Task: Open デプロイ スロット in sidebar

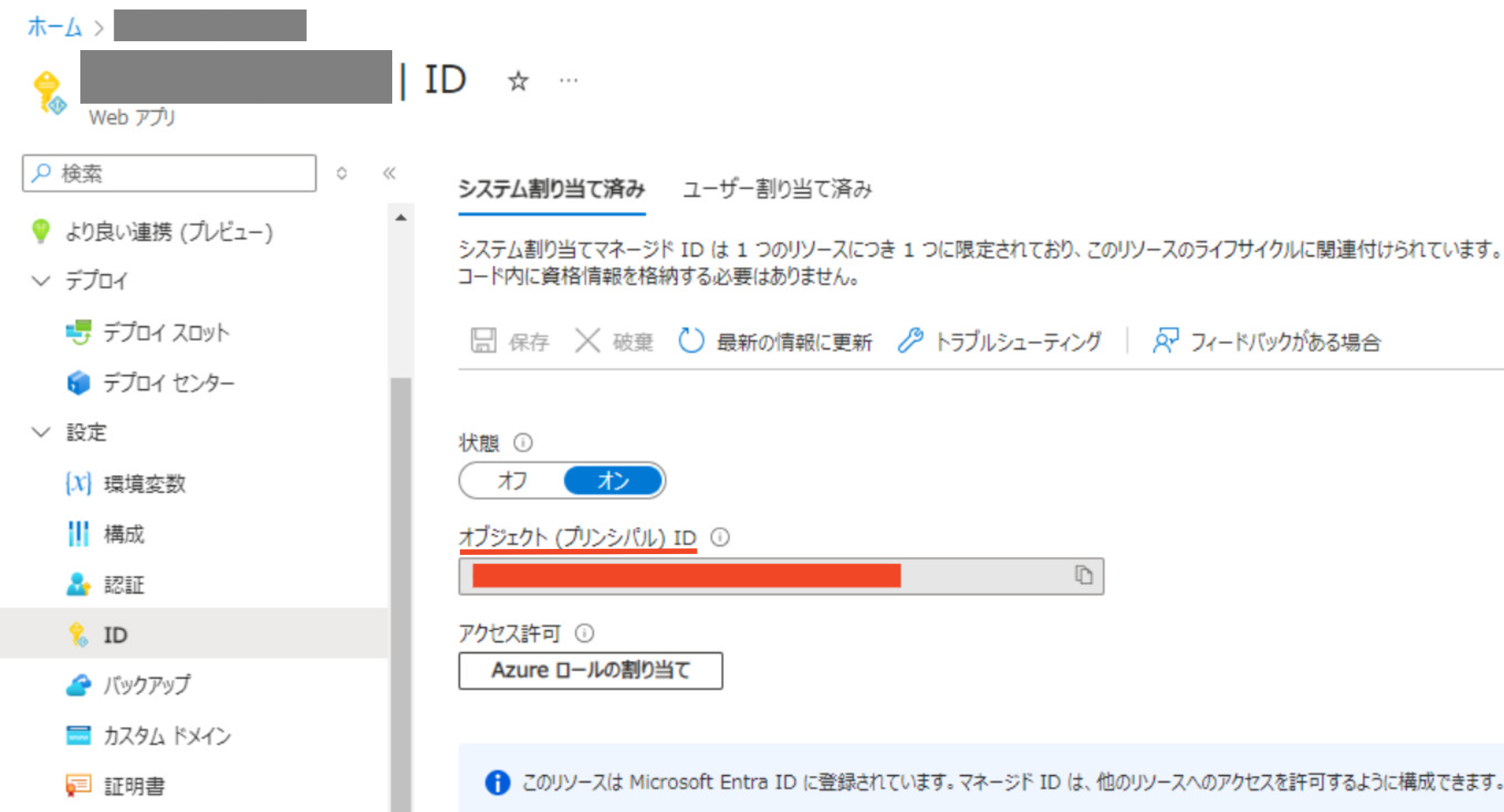Action: pyautogui.click(x=165, y=333)
